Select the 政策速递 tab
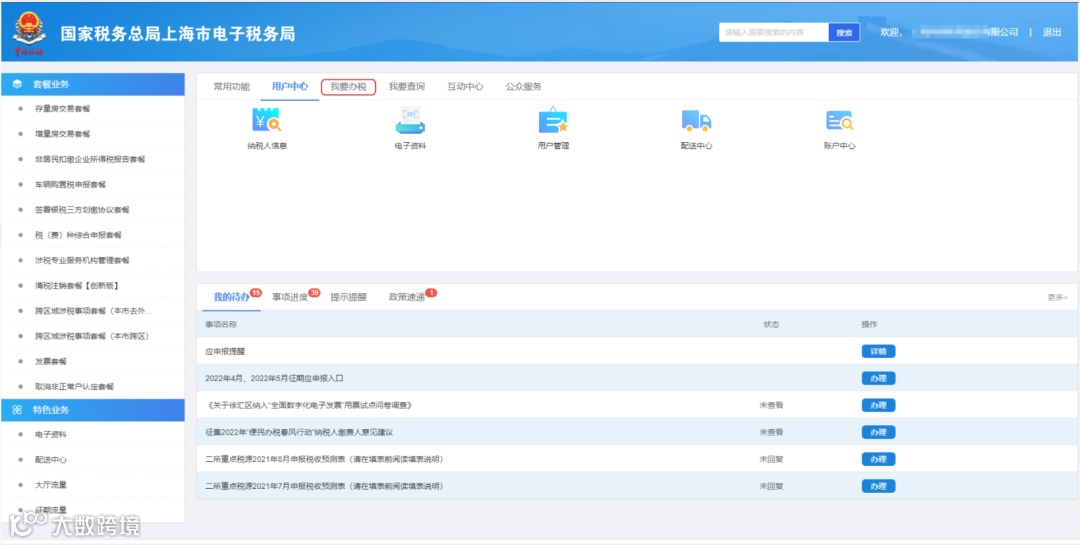This screenshot has height=545, width=1080. point(406,297)
